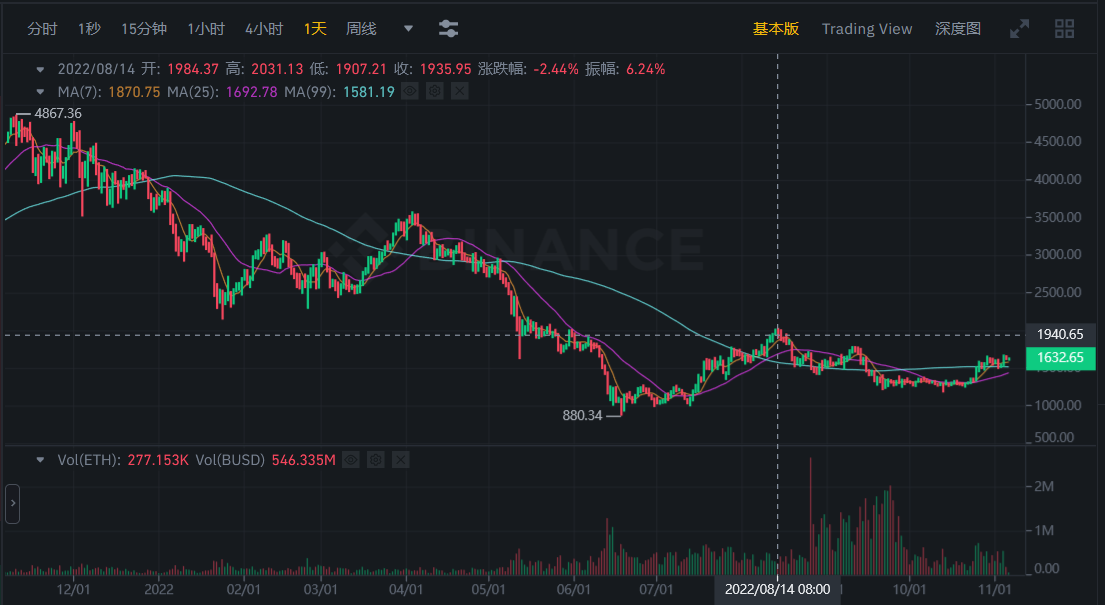This screenshot has height=605, width=1105.
Task: Collapse the OHLC data row arrow
Action: click(x=39, y=70)
